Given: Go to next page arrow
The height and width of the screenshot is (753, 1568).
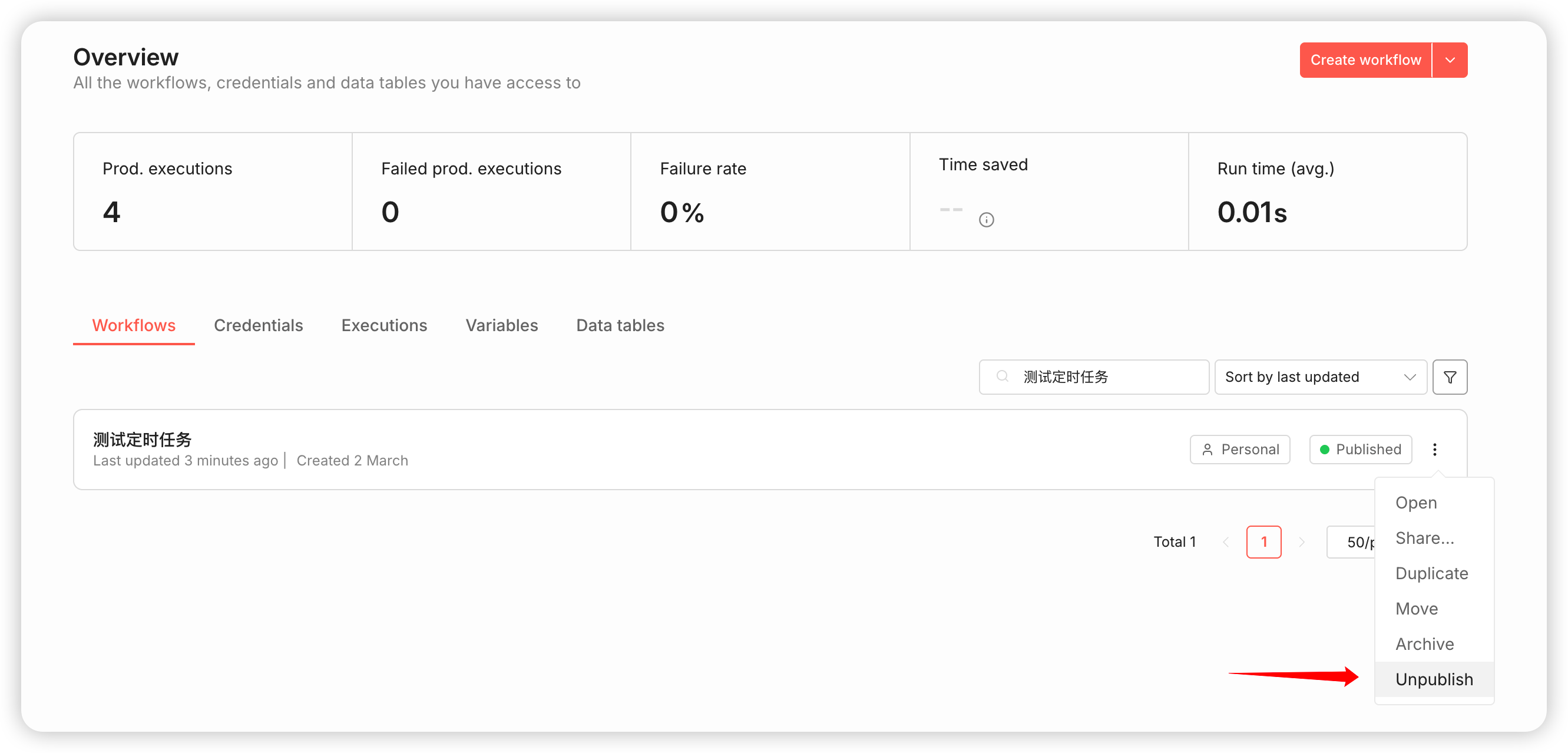Looking at the screenshot, I should coord(1301,541).
